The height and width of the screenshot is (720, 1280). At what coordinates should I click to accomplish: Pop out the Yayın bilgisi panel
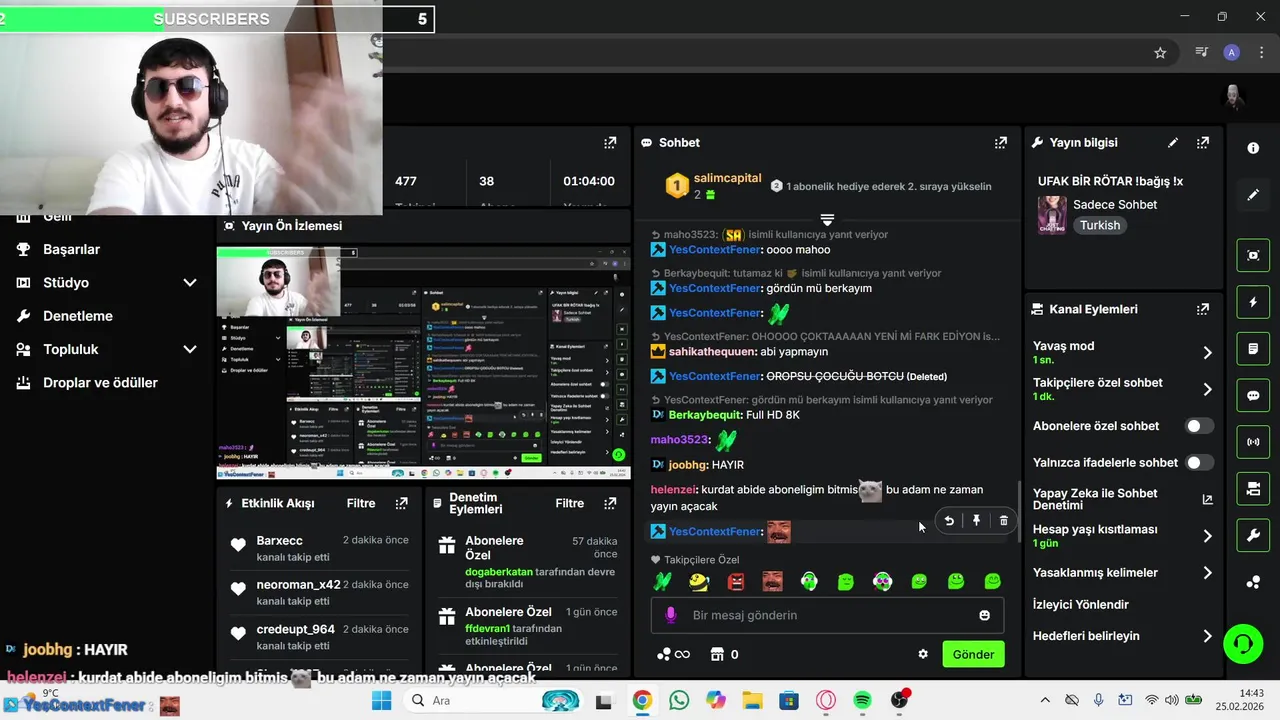(1203, 143)
